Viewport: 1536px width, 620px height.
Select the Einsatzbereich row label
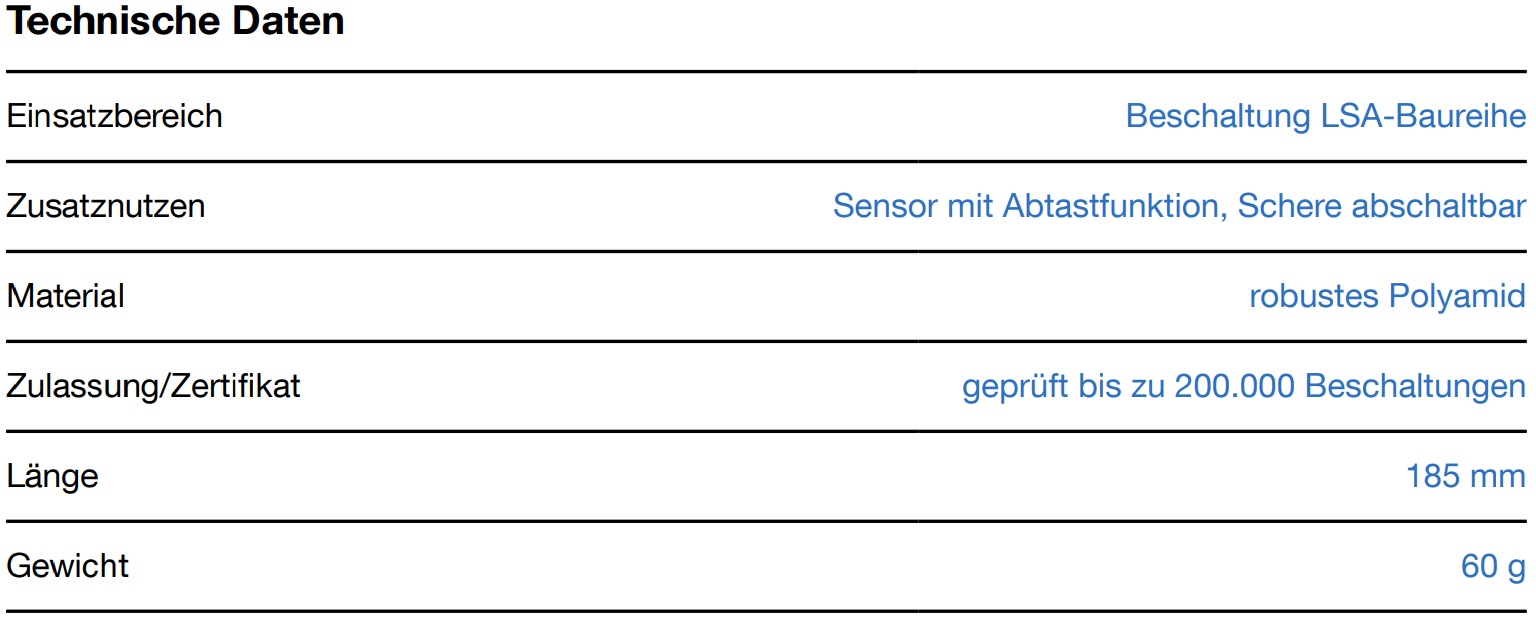click(114, 116)
